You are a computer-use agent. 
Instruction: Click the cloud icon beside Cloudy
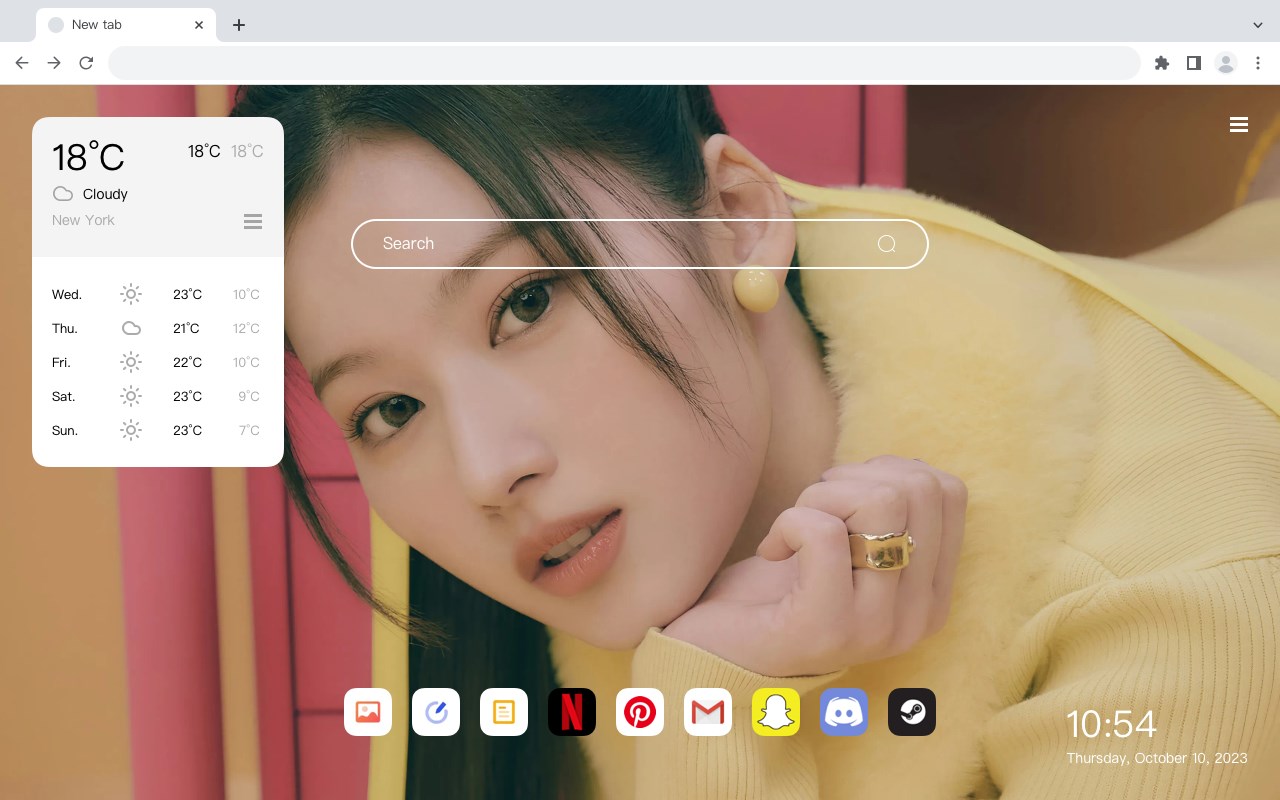(63, 194)
